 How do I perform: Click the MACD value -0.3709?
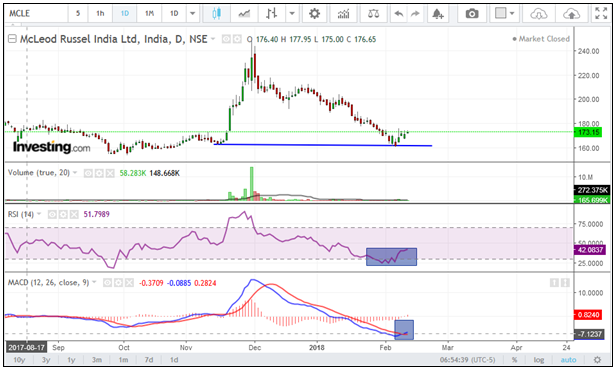[x=151, y=283]
